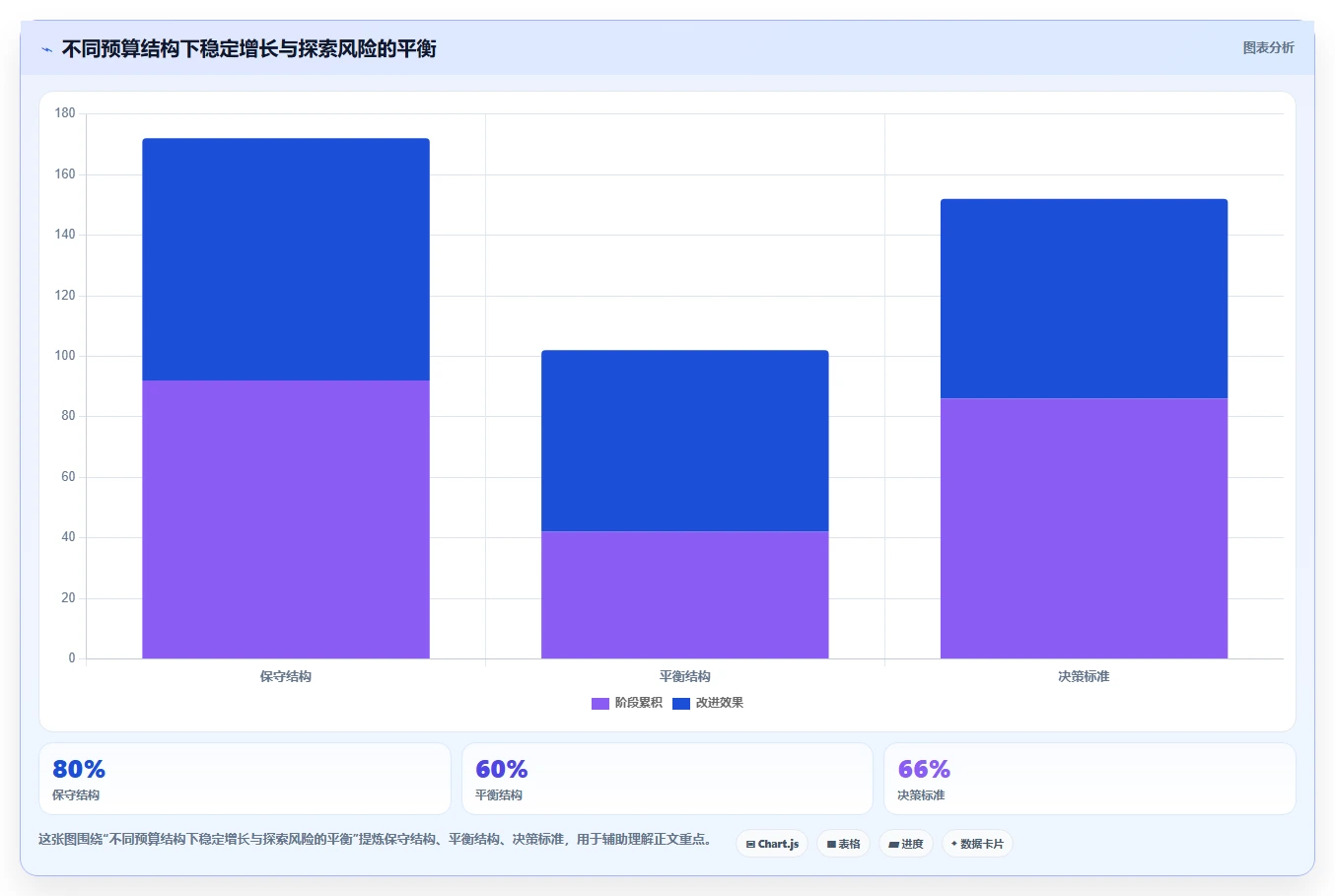Click the 表格 tag icon
Screen dimensions: 1335x896
click(x=831, y=845)
